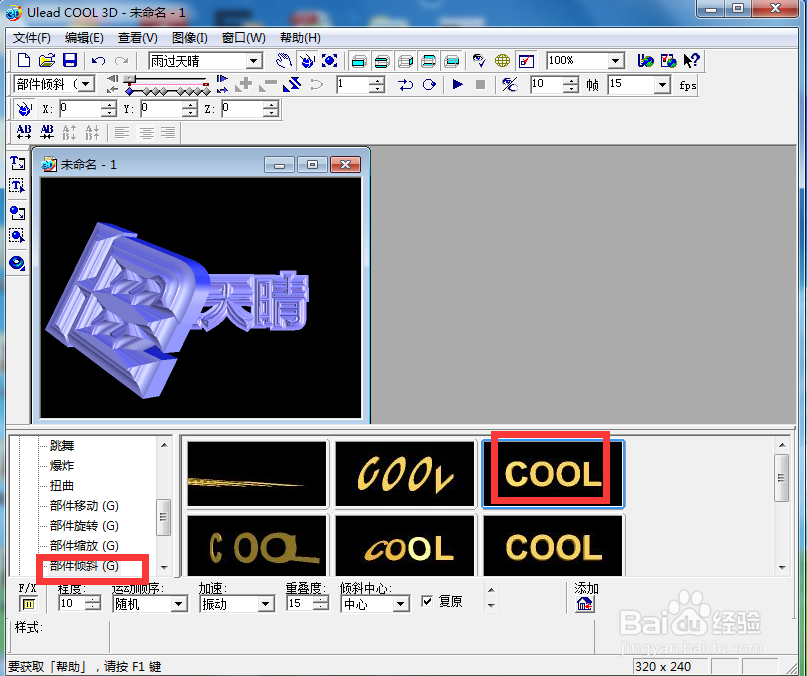The height and width of the screenshot is (676, 807).
Task: Click the Add house icon under 添加
Action: click(585, 604)
